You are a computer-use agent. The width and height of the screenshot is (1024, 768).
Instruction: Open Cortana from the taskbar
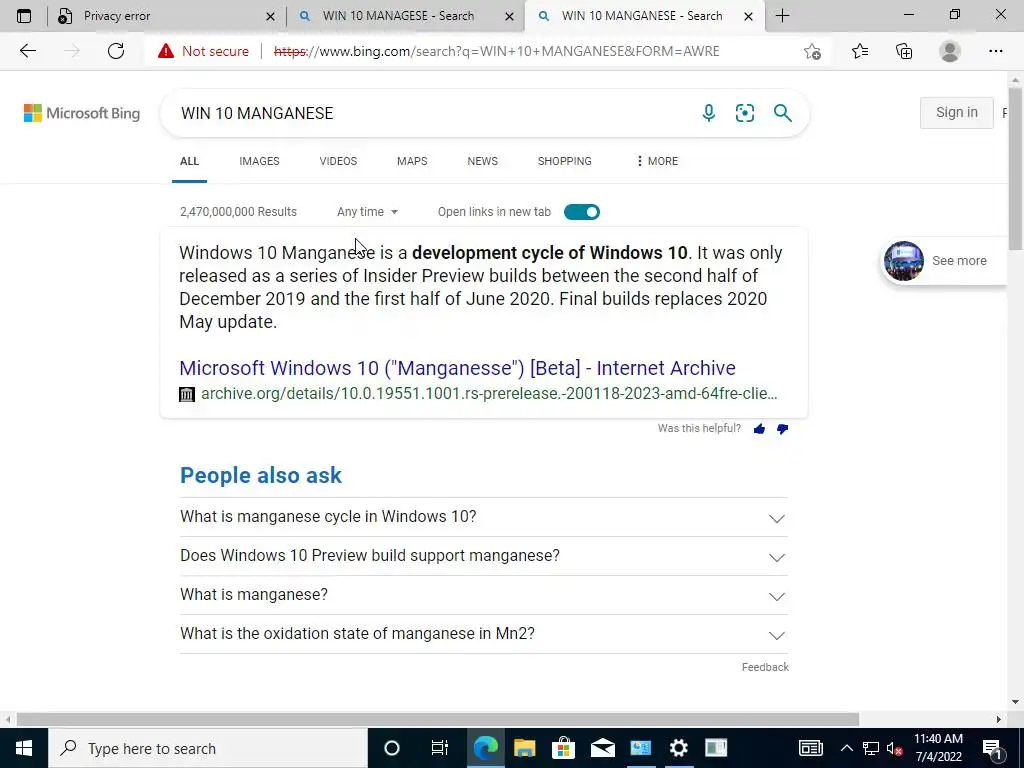(x=391, y=748)
